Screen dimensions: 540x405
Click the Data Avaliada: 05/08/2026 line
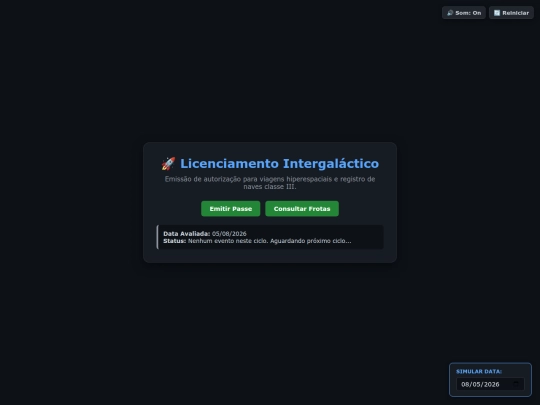point(205,233)
